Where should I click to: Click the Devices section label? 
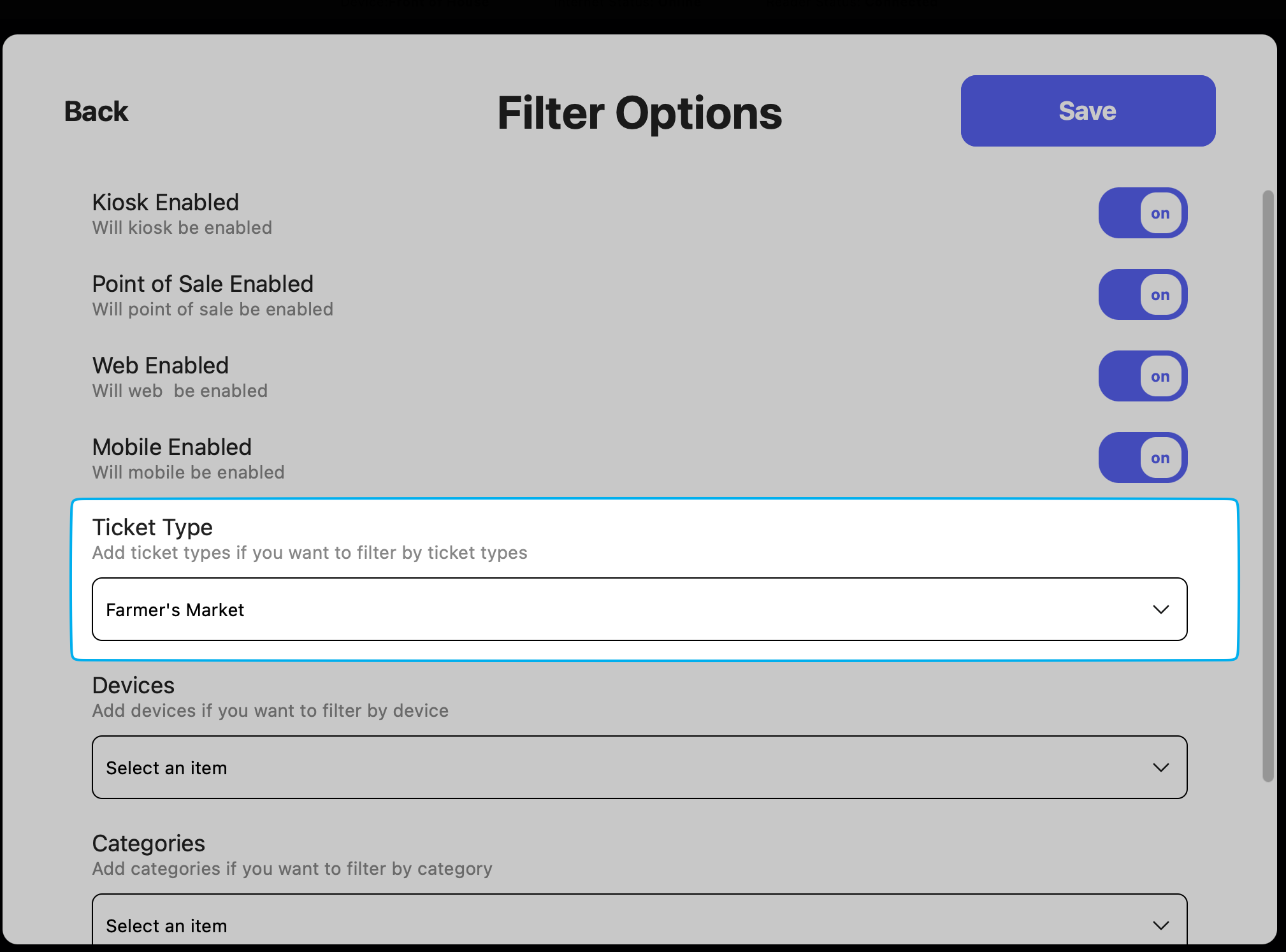[x=133, y=686]
